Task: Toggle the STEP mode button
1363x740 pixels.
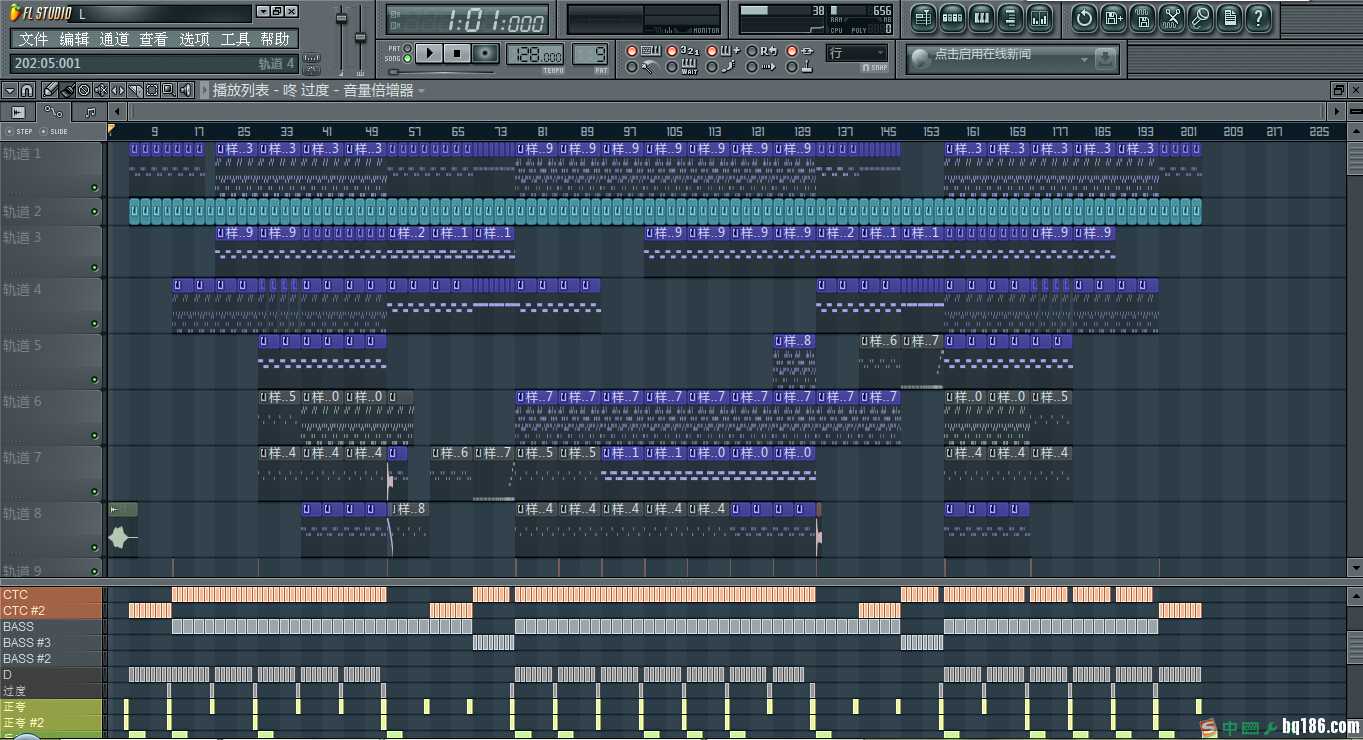Action: coord(19,131)
